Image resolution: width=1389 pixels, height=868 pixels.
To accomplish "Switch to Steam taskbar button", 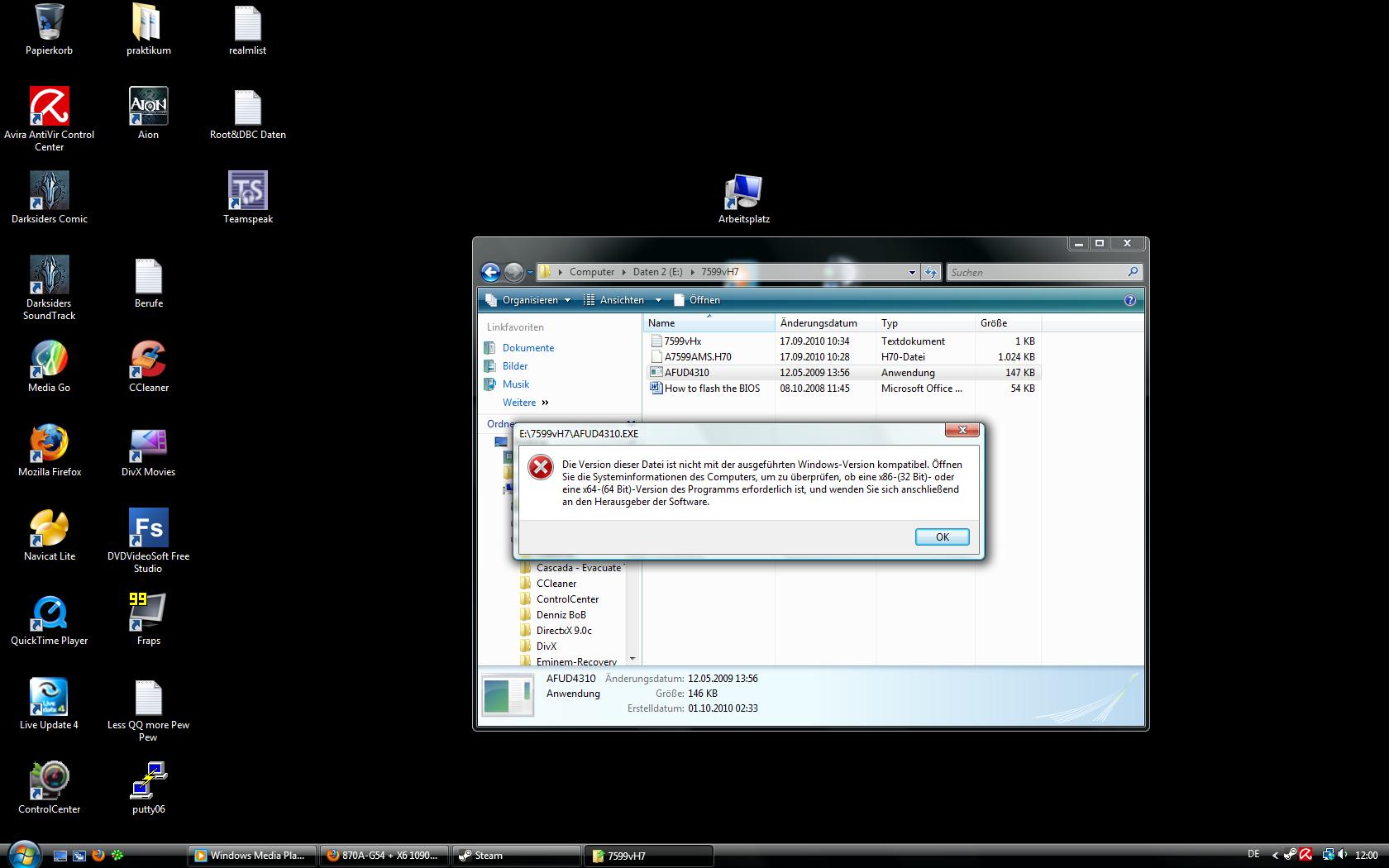I will [x=518, y=856].
